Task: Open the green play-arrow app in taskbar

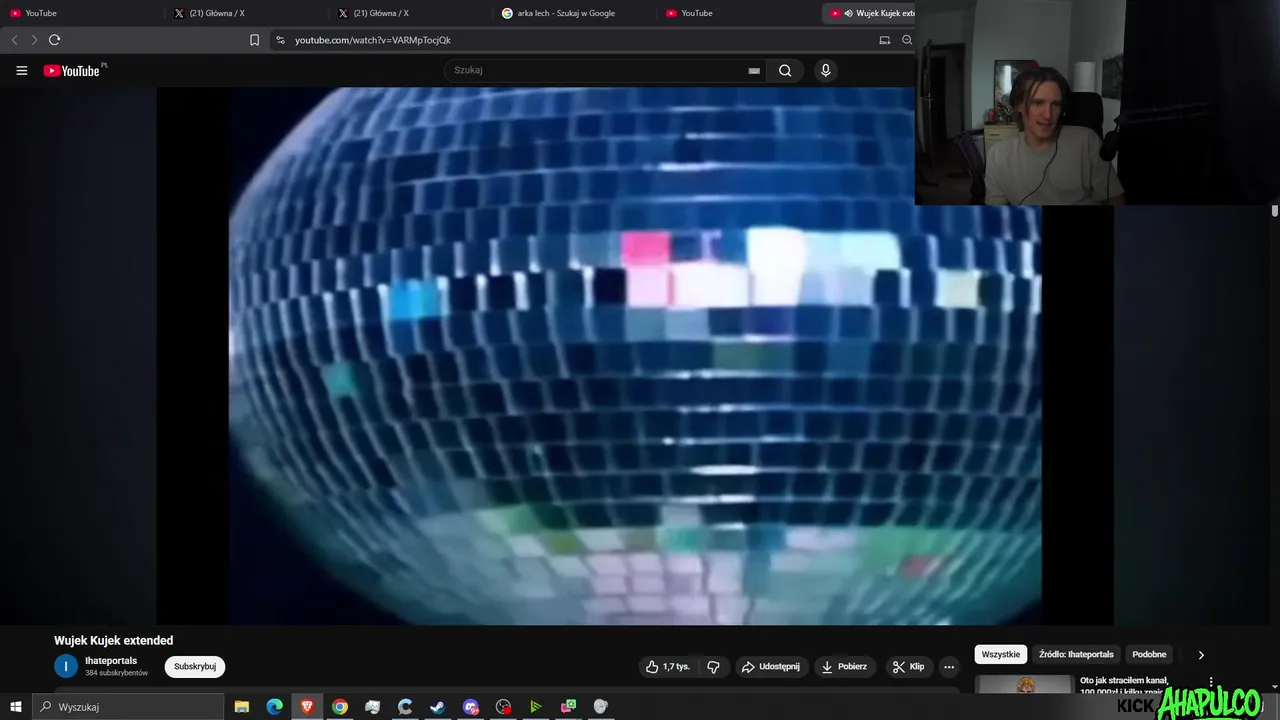Action: (536, 707)
